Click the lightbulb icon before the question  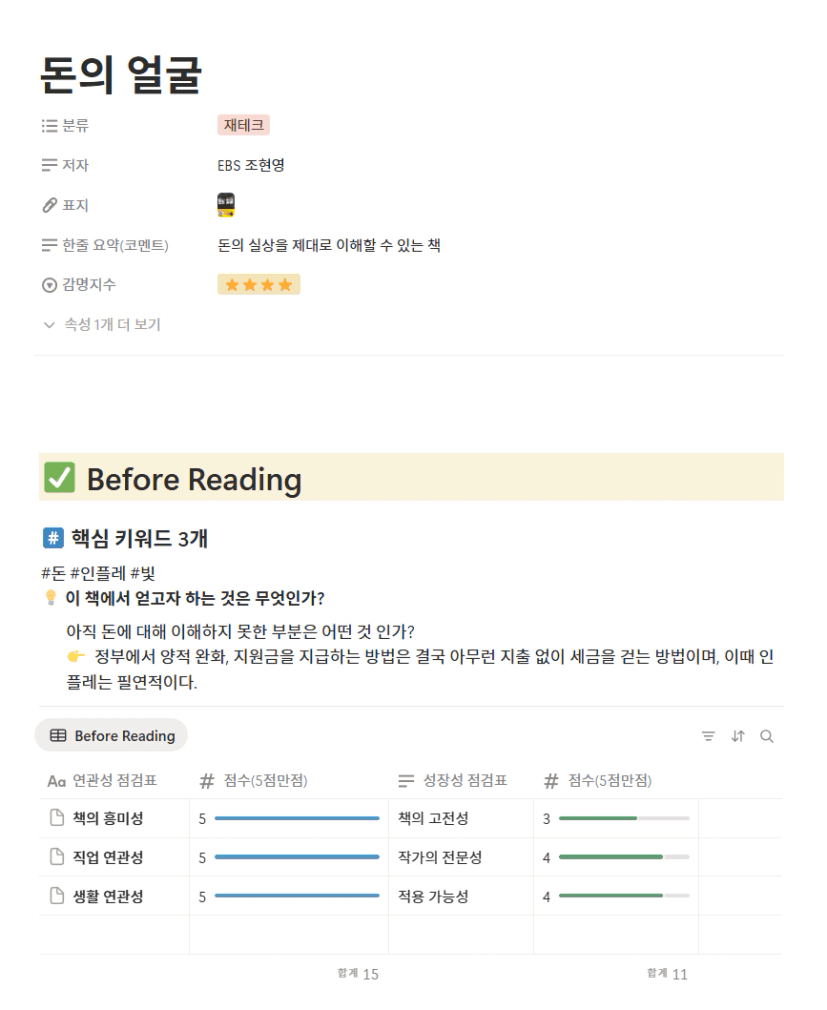click(x=46, y=599)
